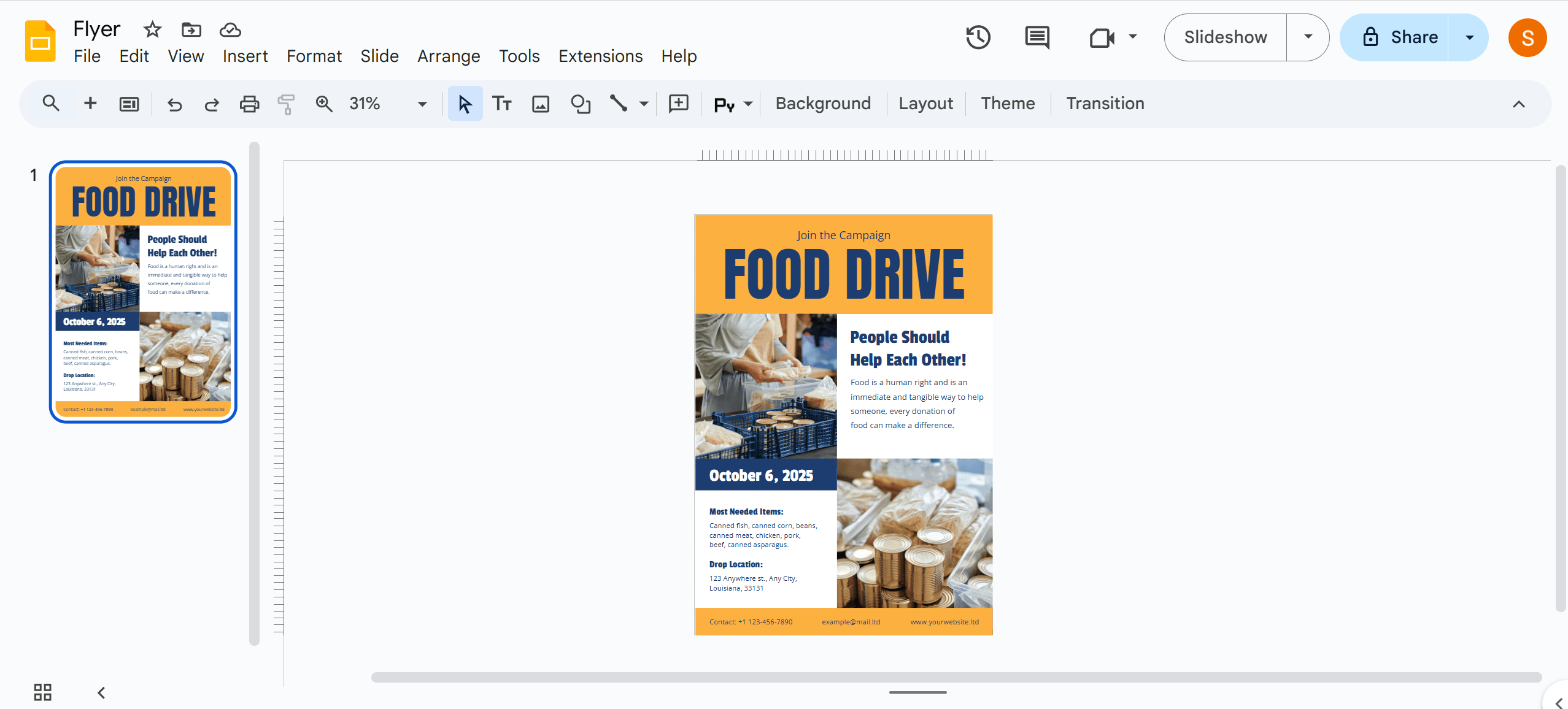Open version history clock icon
This screenshot has height=709, width=1568.
pos(978,37)
